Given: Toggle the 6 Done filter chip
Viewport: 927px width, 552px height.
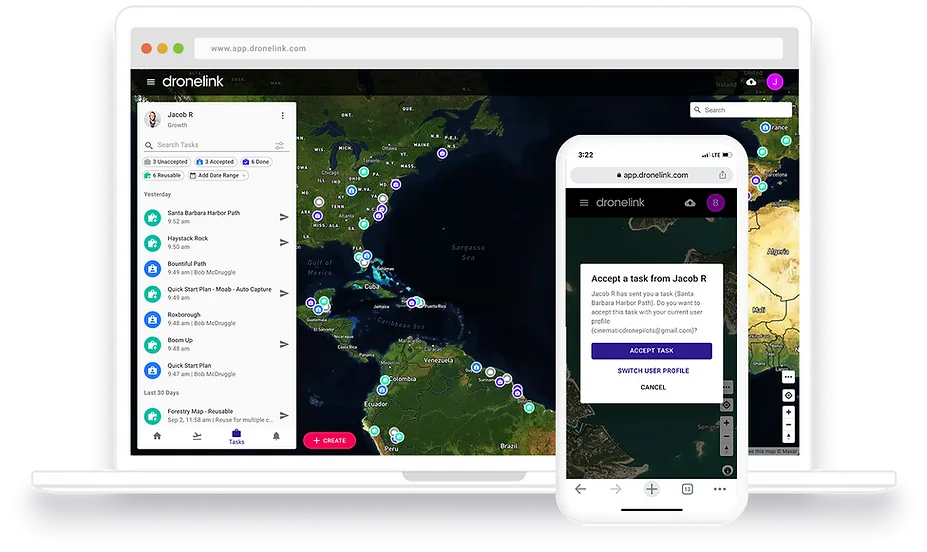Looking at the screenshot, I should (256, 161).
